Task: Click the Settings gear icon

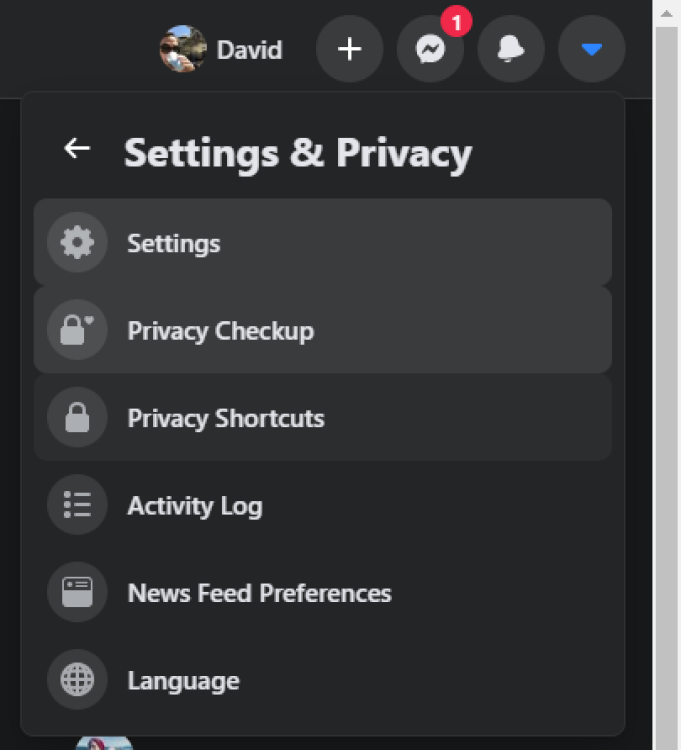Action: pos(77,243)
